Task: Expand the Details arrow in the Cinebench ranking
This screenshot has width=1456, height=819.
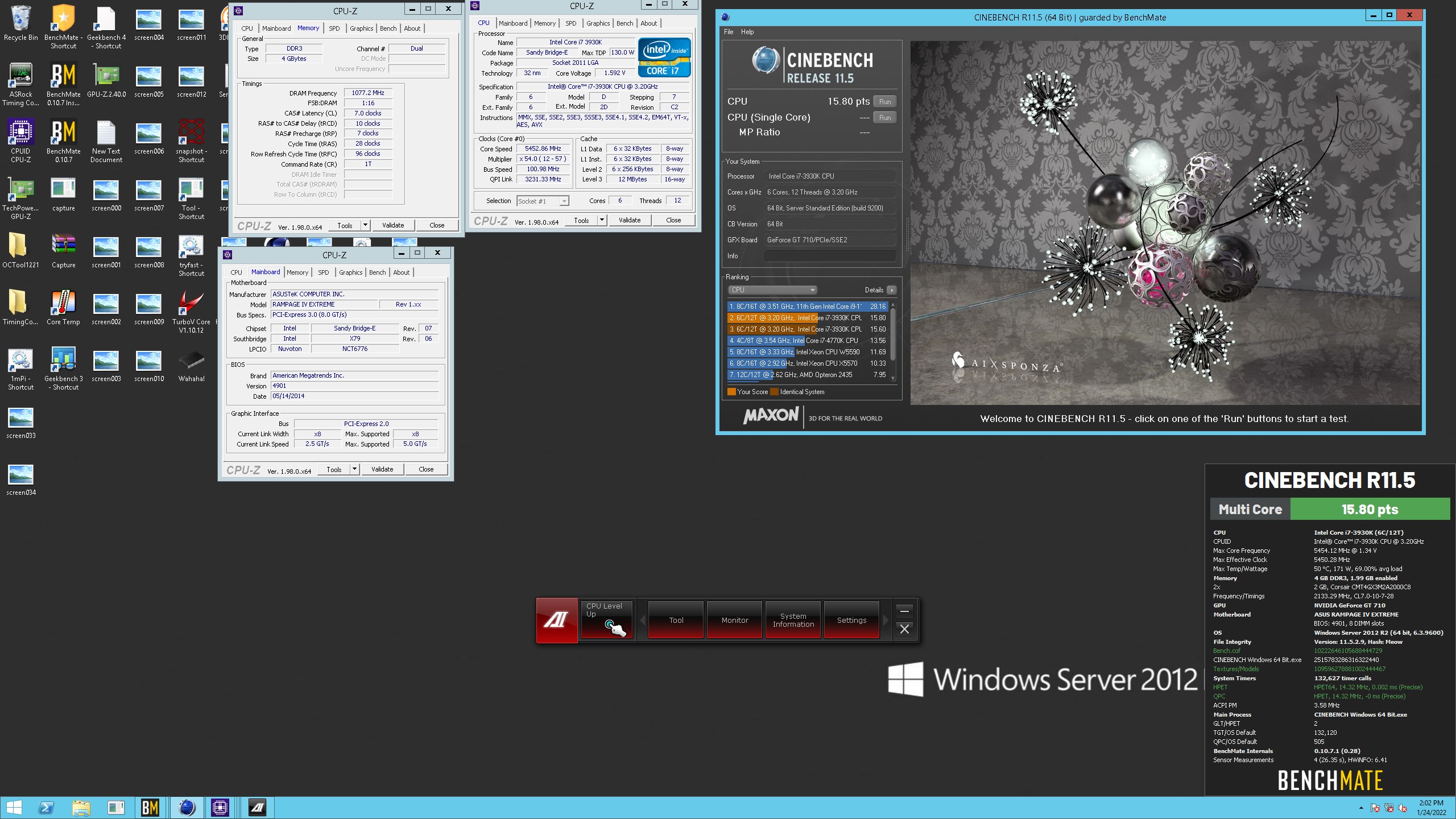Action: (x=891, y=290)
